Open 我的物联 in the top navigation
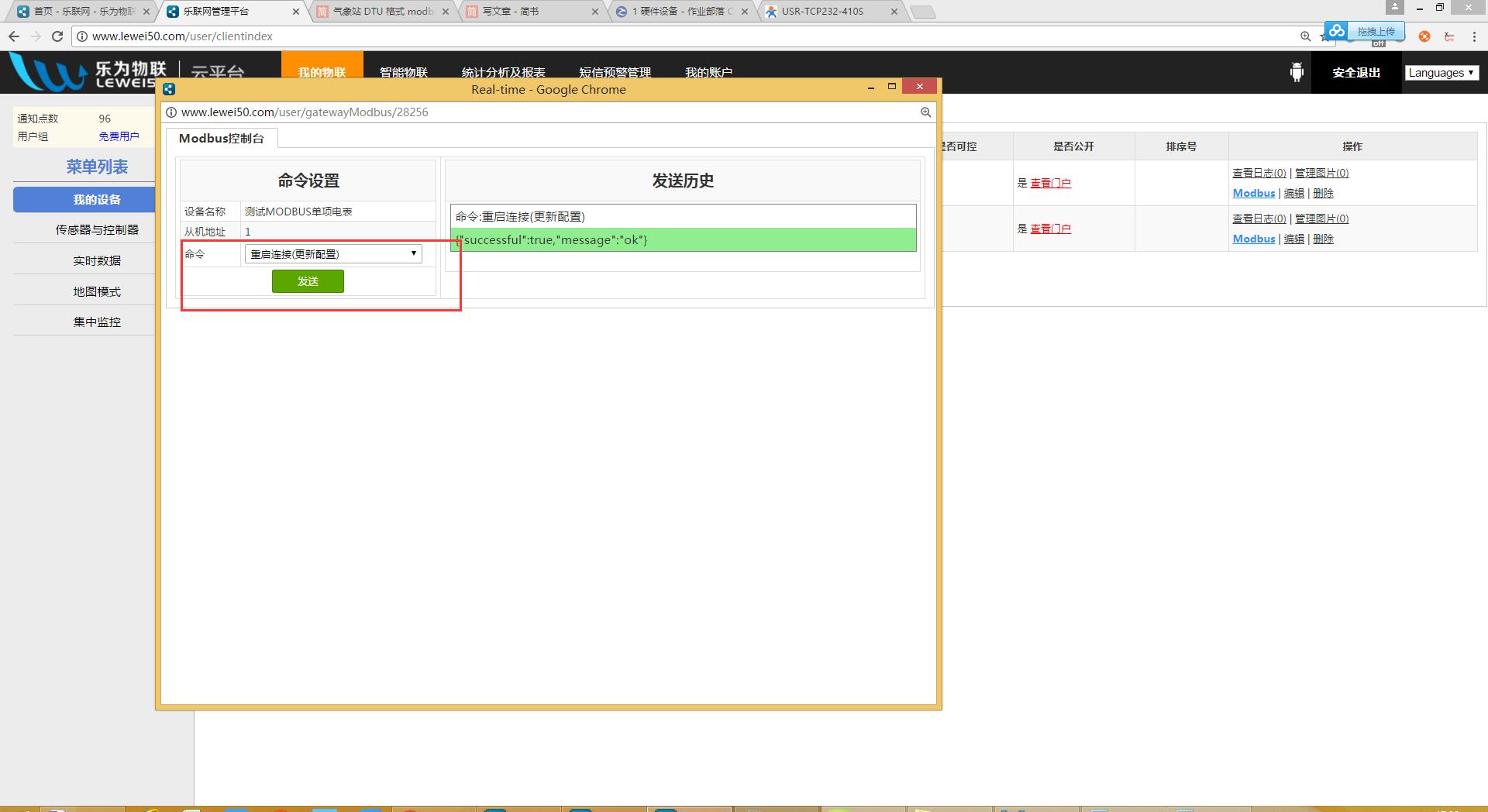 (322, 73)
